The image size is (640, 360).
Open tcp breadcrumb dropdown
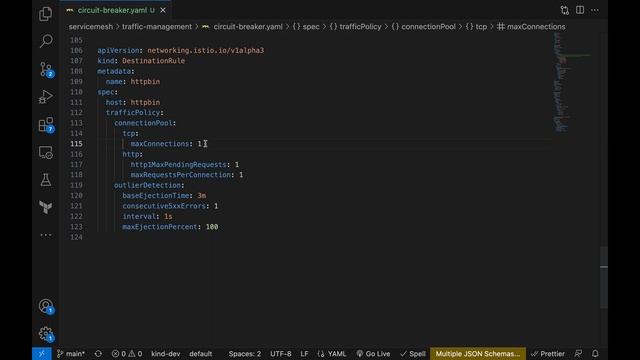click(476, 27)
